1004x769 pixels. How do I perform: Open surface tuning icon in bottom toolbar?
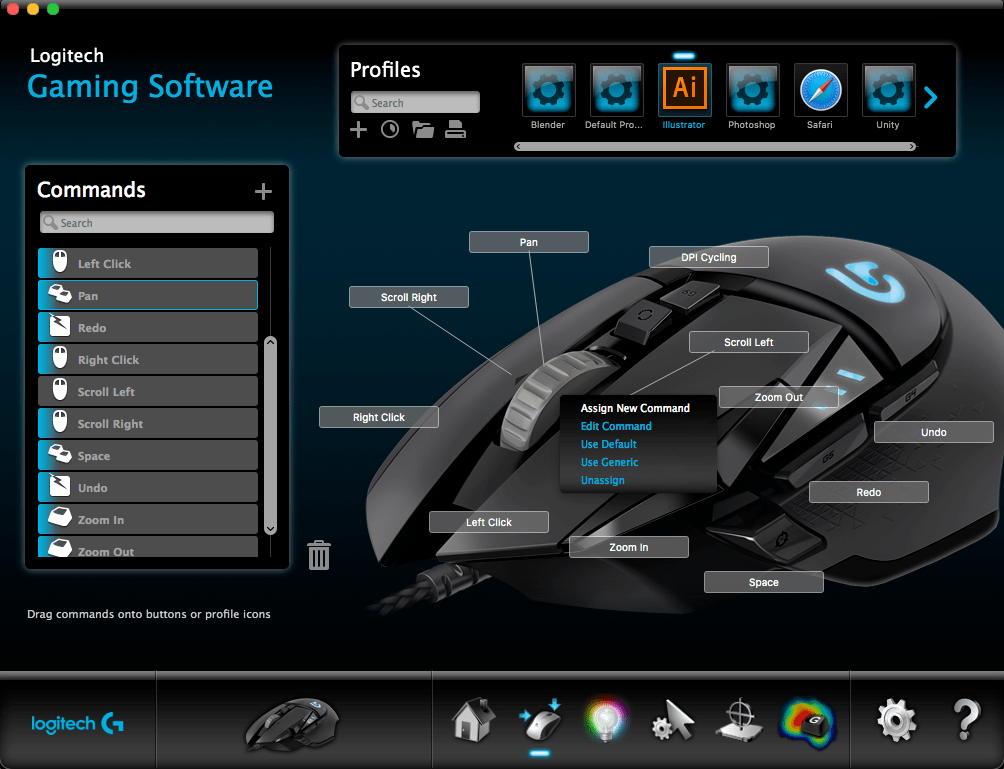click(738, 719)
